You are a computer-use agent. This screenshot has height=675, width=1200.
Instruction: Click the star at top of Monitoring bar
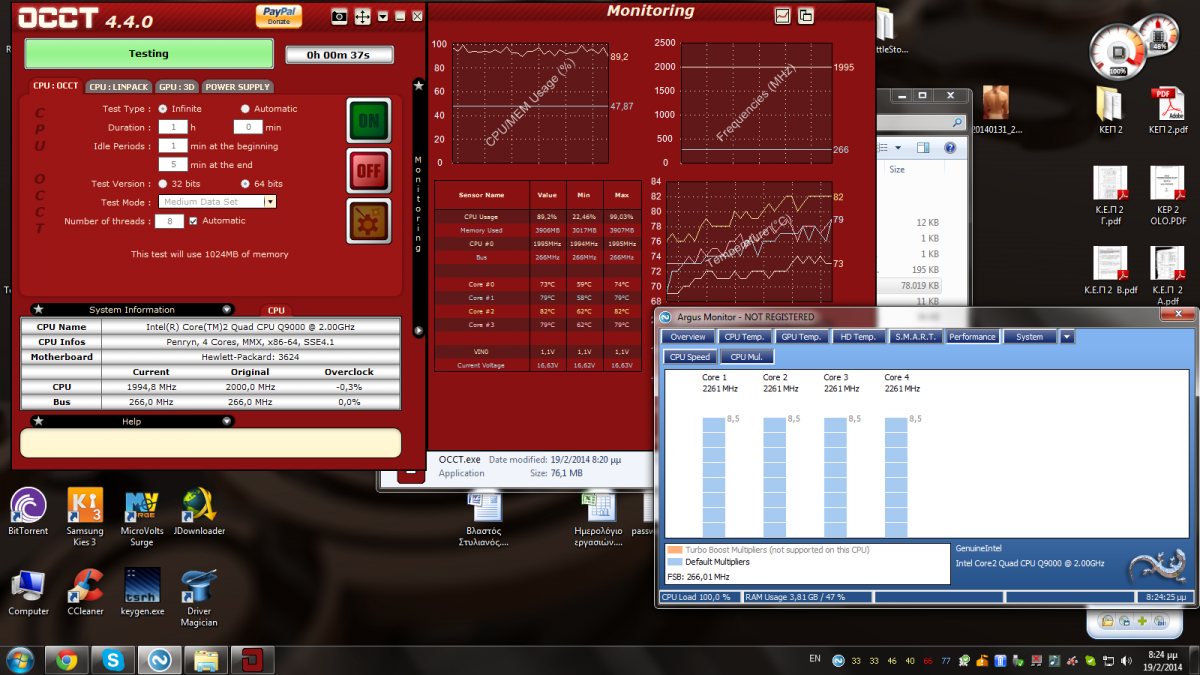418,86
